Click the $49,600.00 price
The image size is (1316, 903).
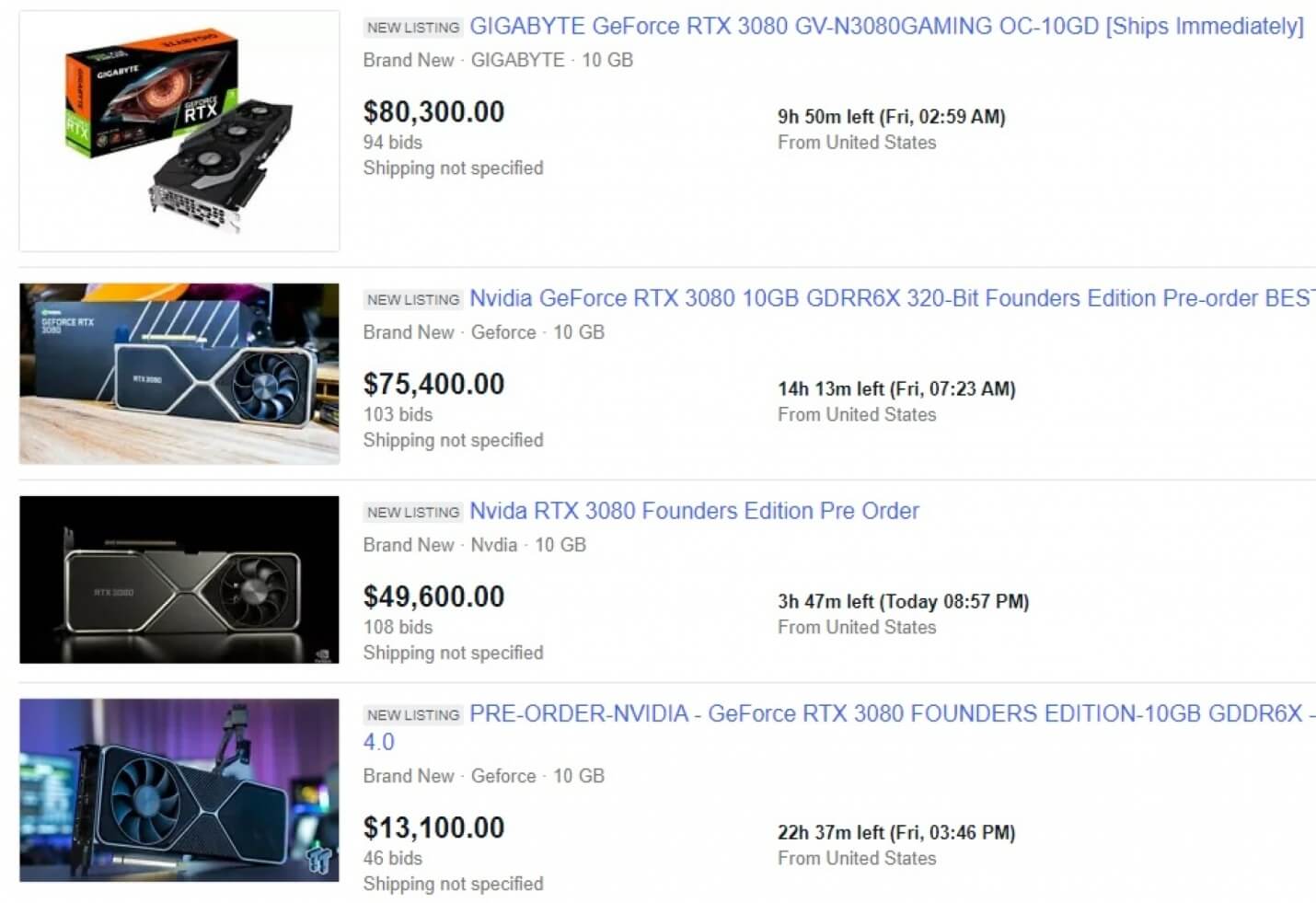433,596
